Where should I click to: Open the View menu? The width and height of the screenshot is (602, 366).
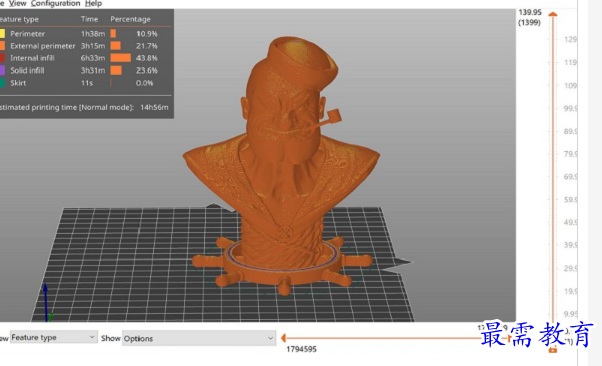click(x=18, y=3)
